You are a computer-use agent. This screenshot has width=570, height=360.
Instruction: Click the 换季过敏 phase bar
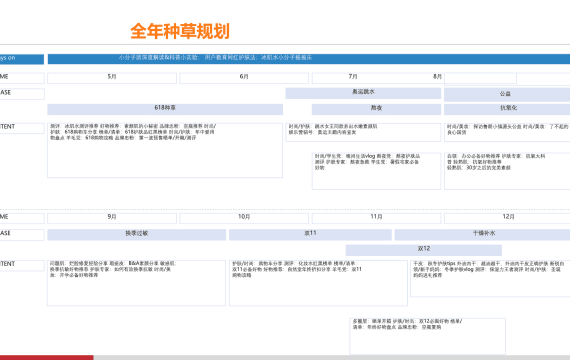137,235
